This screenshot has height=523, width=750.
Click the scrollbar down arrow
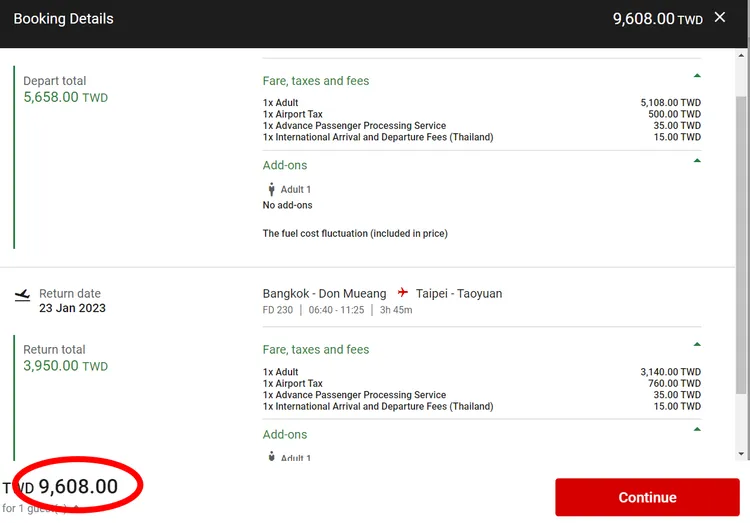pos(741,454)
